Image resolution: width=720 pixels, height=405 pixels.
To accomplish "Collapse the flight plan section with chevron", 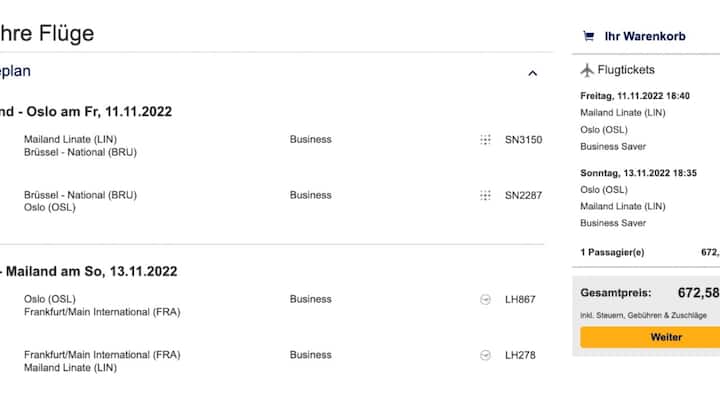I will point(533,73).
